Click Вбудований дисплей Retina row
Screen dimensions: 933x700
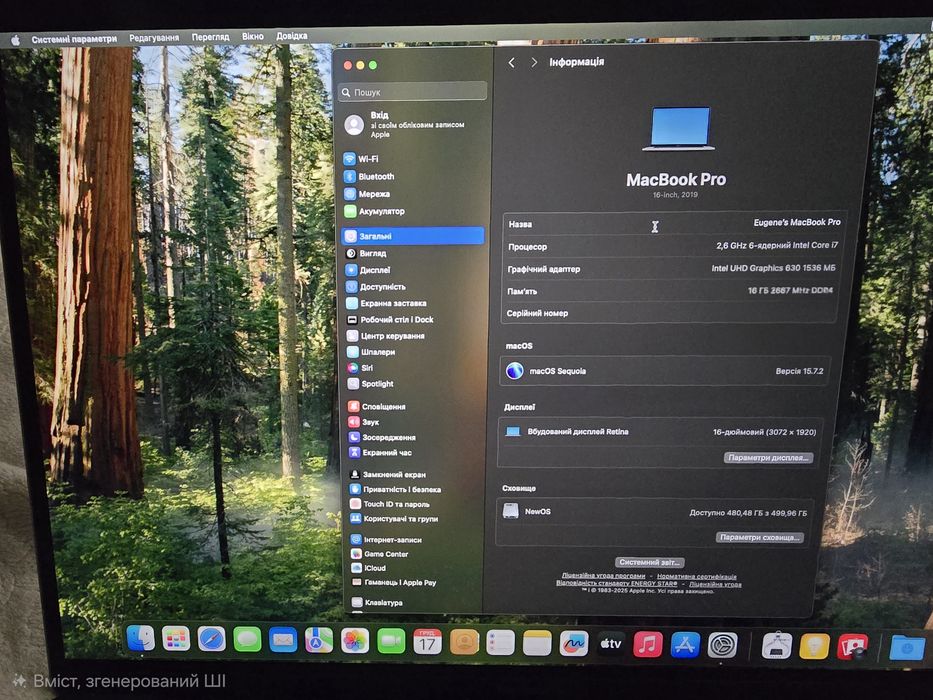(x=660, y=432)
